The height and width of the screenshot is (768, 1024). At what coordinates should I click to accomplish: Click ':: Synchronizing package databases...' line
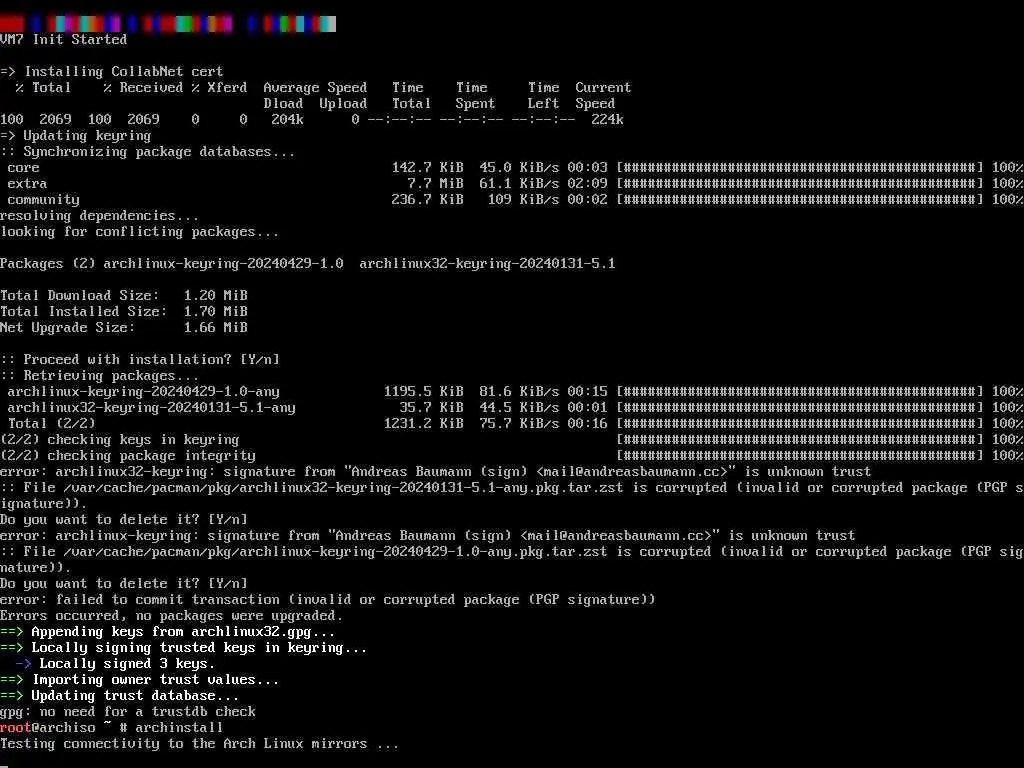(x=148, y=152)
